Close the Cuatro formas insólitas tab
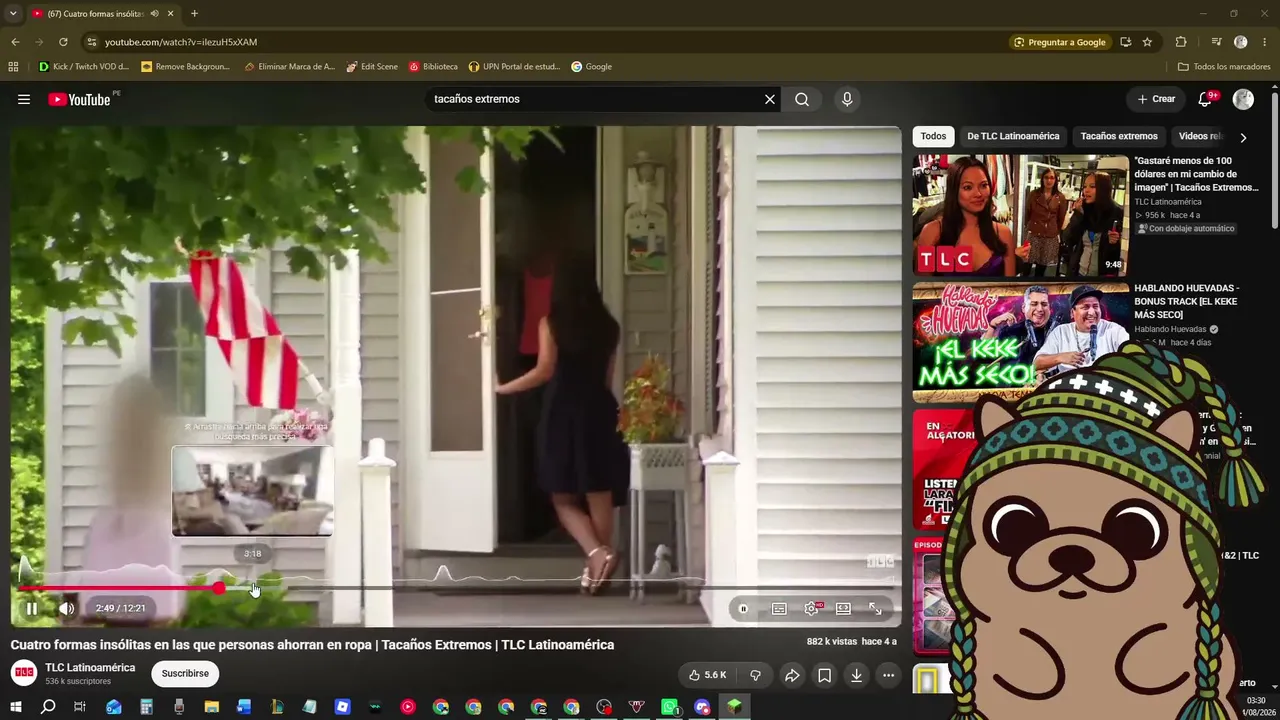 point(171,13)
